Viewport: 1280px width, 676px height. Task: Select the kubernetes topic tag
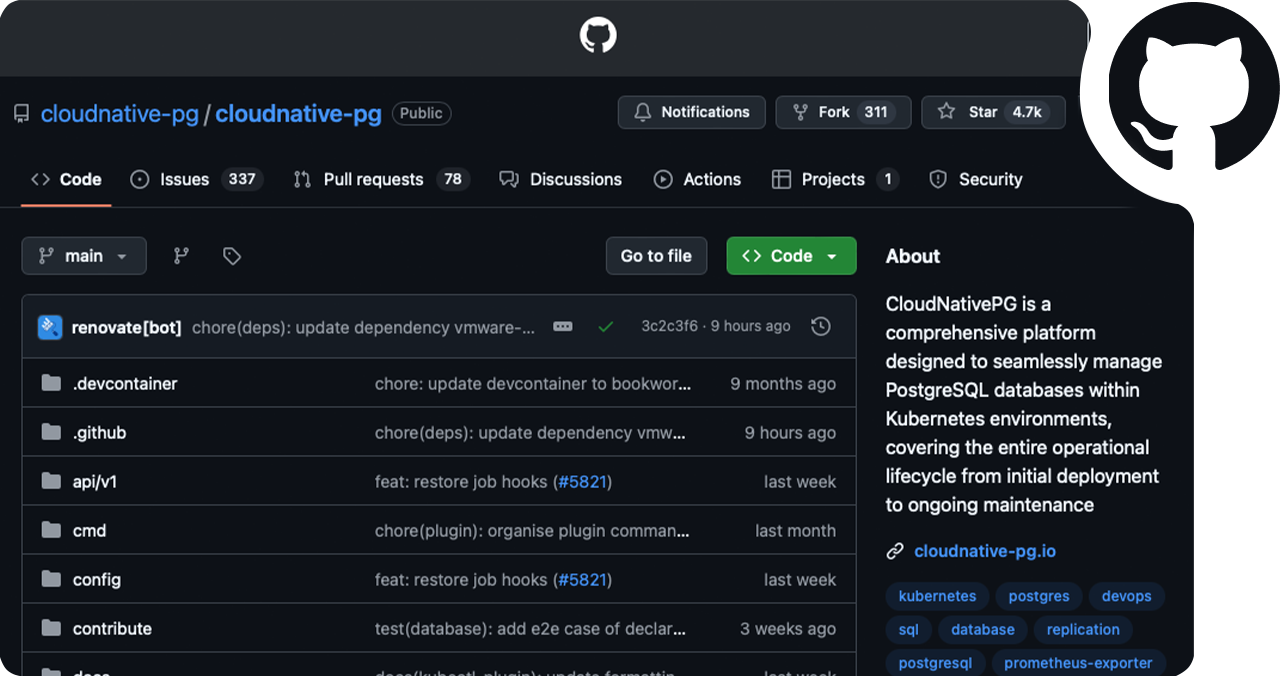click(937, 596)
